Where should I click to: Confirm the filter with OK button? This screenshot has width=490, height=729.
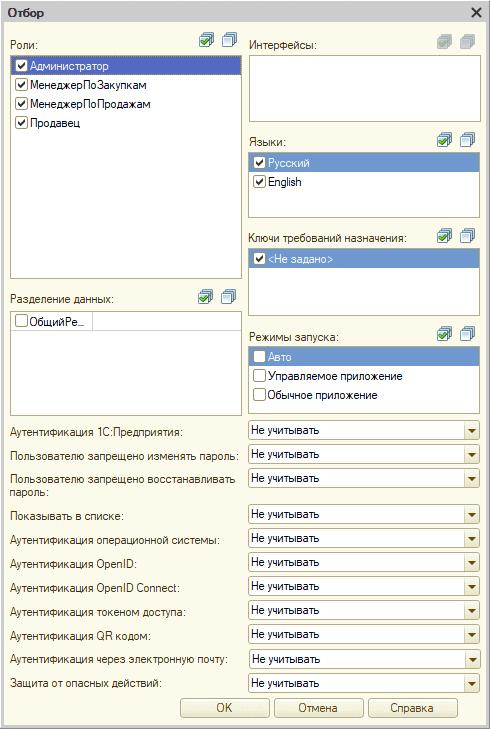coord(225,708)
